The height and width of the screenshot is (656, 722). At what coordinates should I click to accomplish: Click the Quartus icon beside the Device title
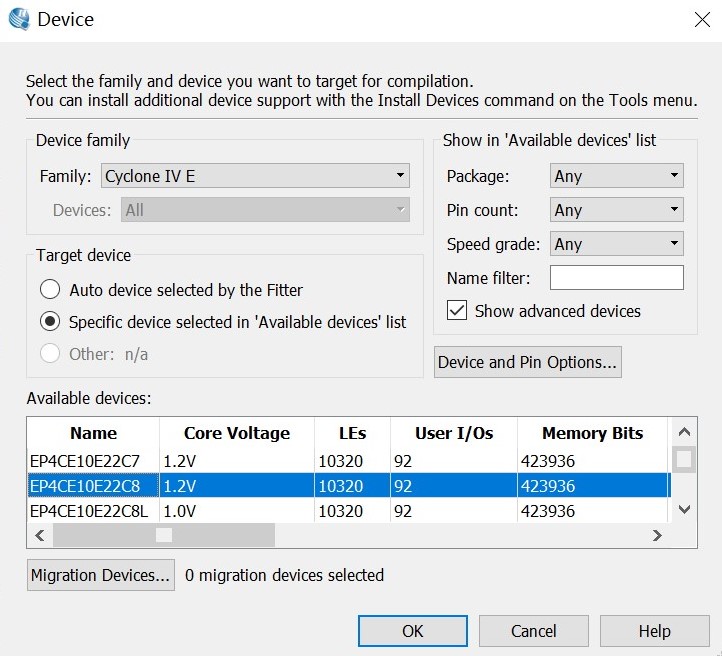tap(19, 19)
